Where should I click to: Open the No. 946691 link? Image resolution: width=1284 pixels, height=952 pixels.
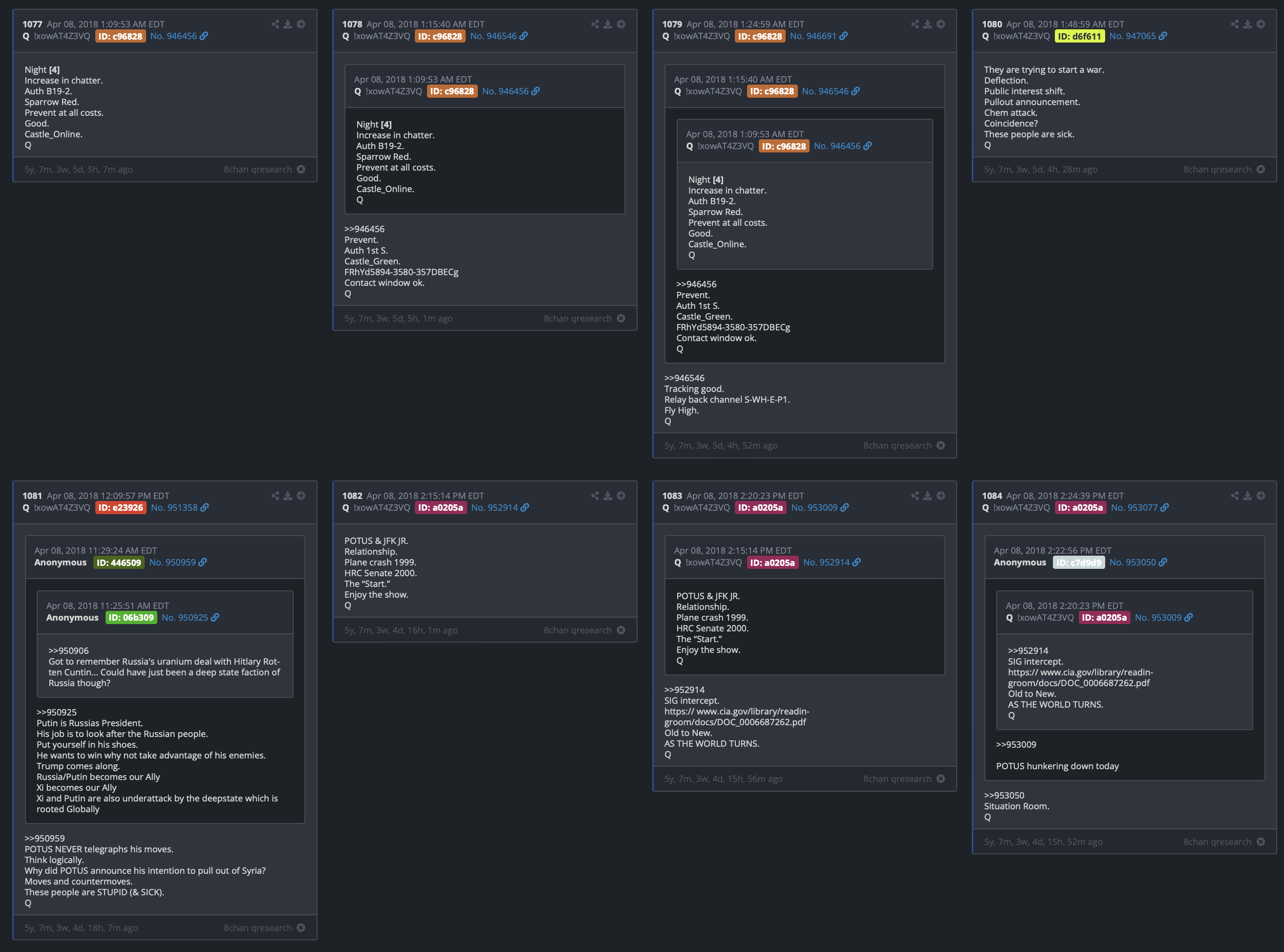(x=818, y=36)
